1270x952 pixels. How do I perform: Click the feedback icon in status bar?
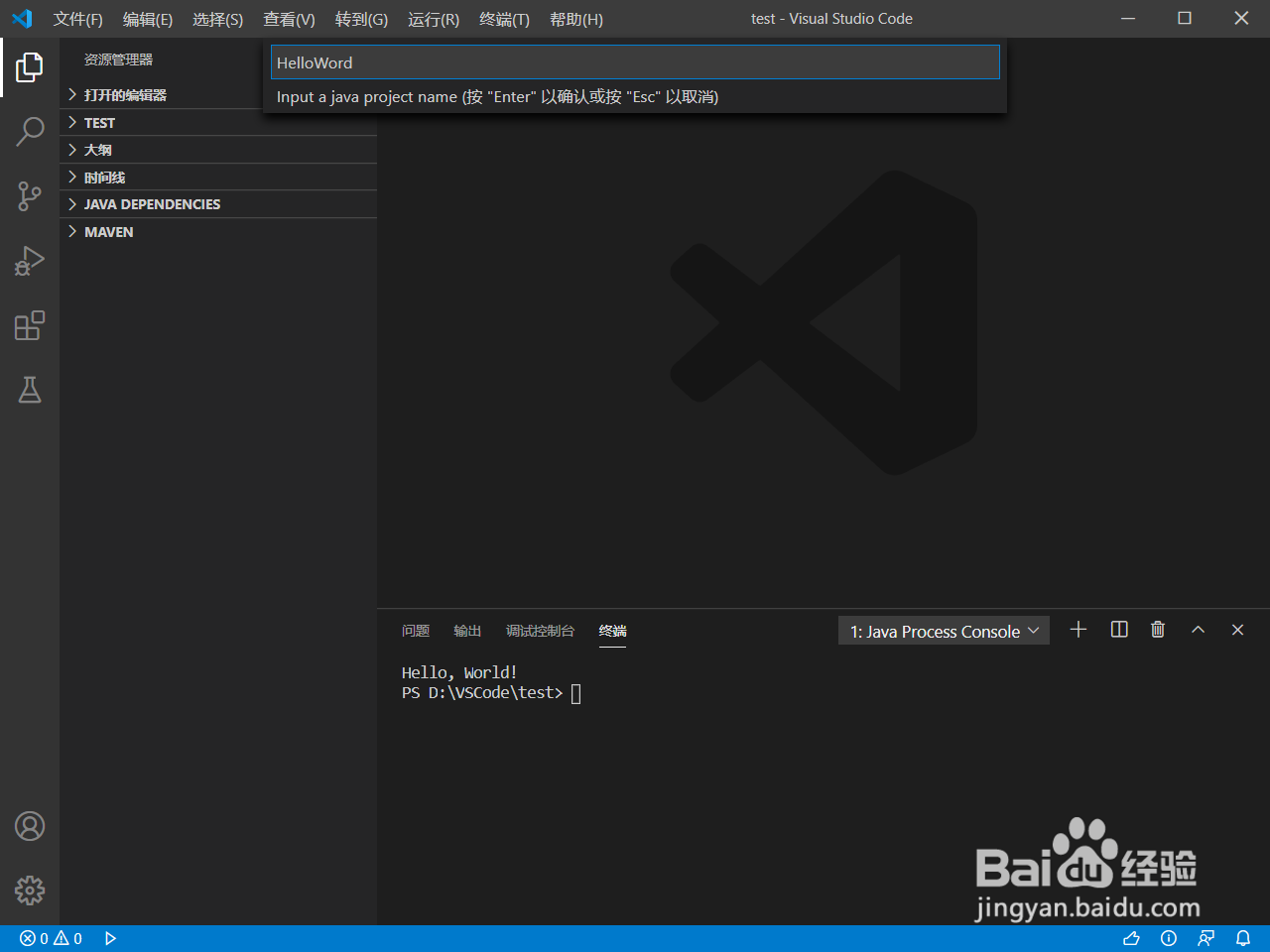pos(1206,938)
